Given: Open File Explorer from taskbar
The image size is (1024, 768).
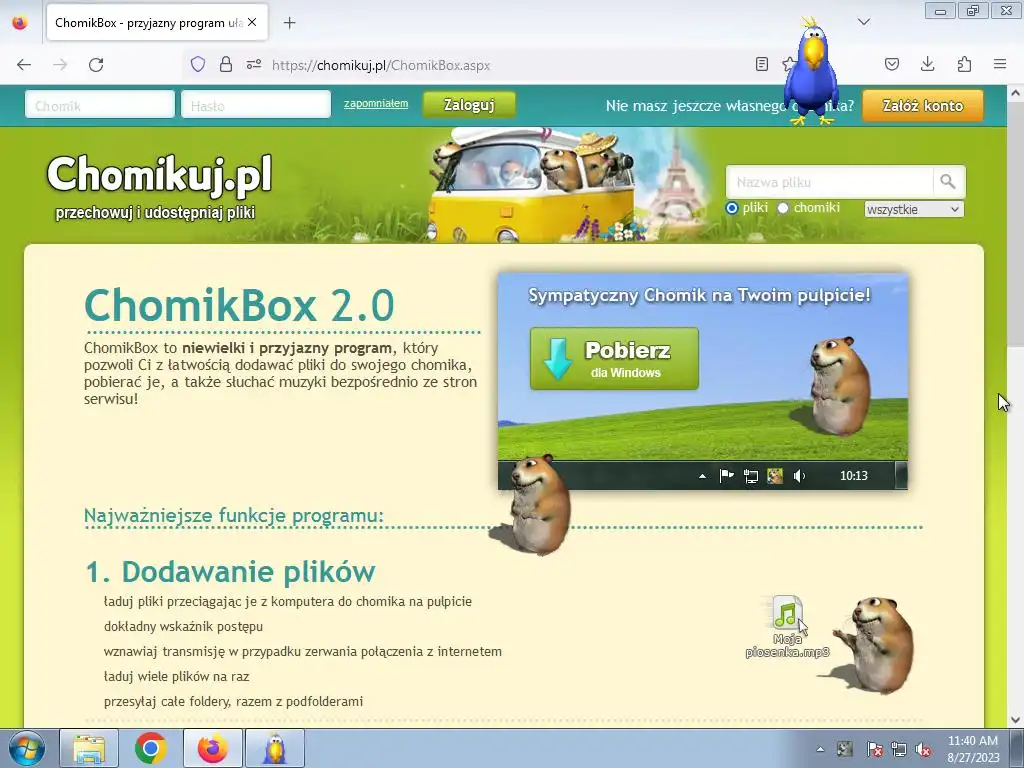Looking at the screenshot, I should [x=89, y=748].
